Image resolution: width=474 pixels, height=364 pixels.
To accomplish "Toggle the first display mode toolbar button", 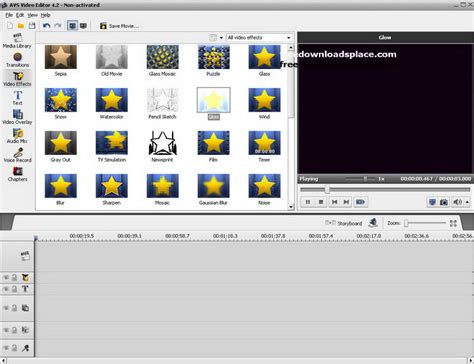I will pyautogui.click(x=72, y=26).
